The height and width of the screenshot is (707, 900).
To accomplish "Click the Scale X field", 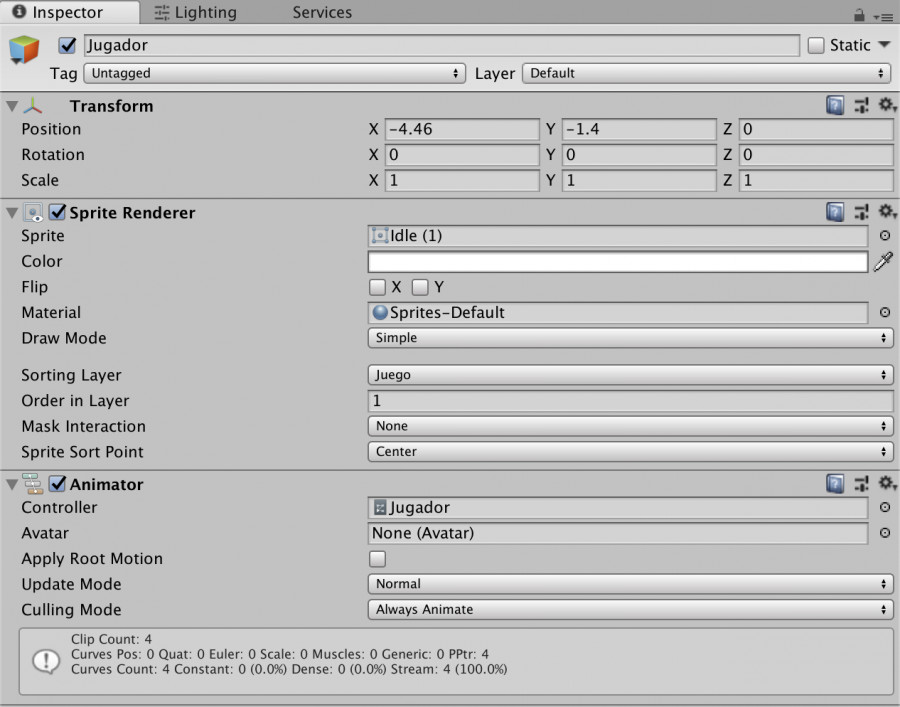I will pos(462,180).
